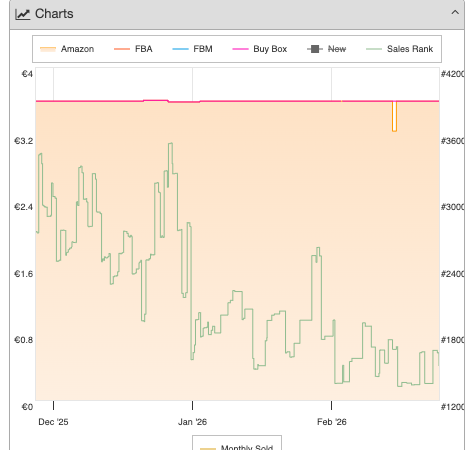Image resolution: width=474 pixels, height=450 pixels.
Task: Click the Buy Box pink line swatch
Action: (x=240, y=49)
